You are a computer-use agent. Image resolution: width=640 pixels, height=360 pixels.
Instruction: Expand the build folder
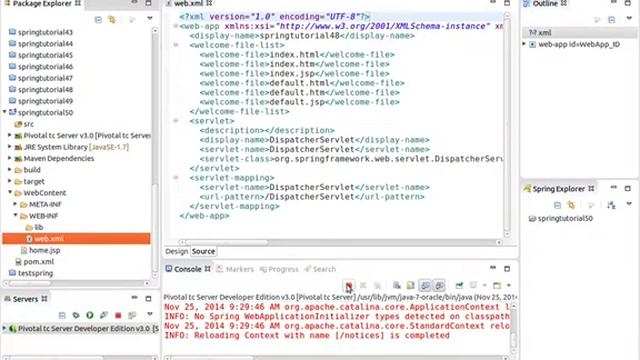tap(10, 169)
